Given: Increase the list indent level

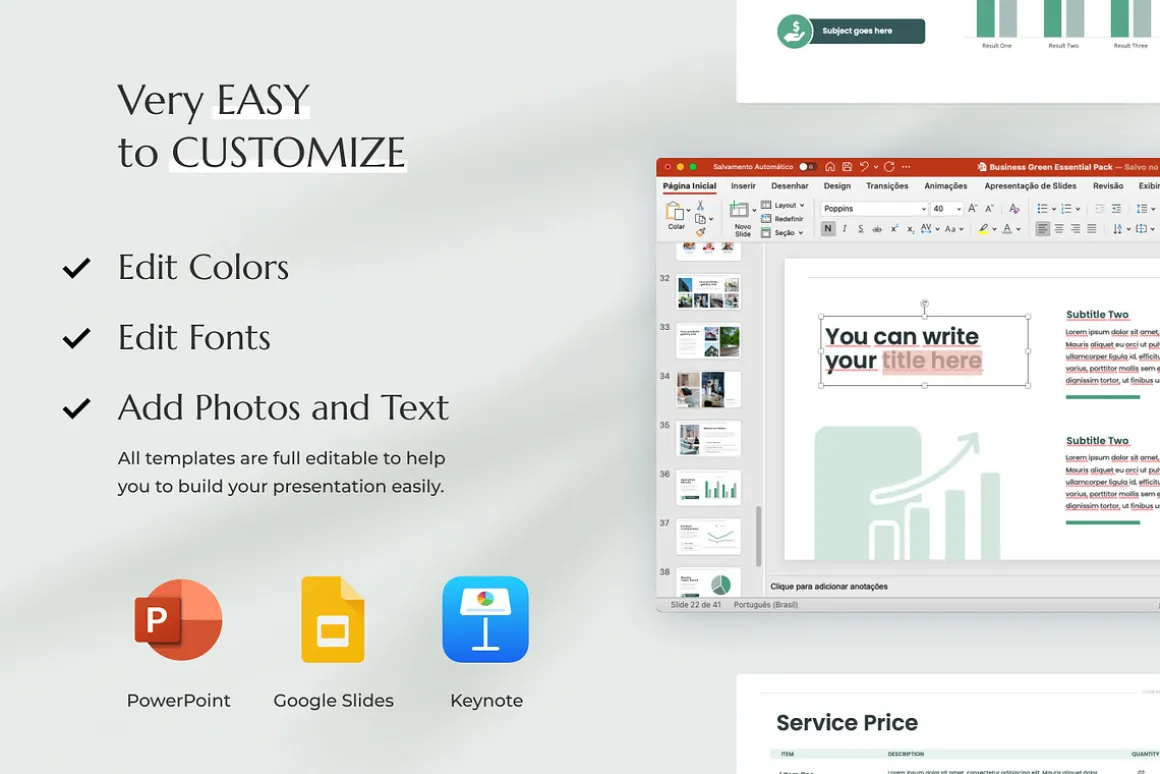Looking at the screenshot, I should 1116,209.
